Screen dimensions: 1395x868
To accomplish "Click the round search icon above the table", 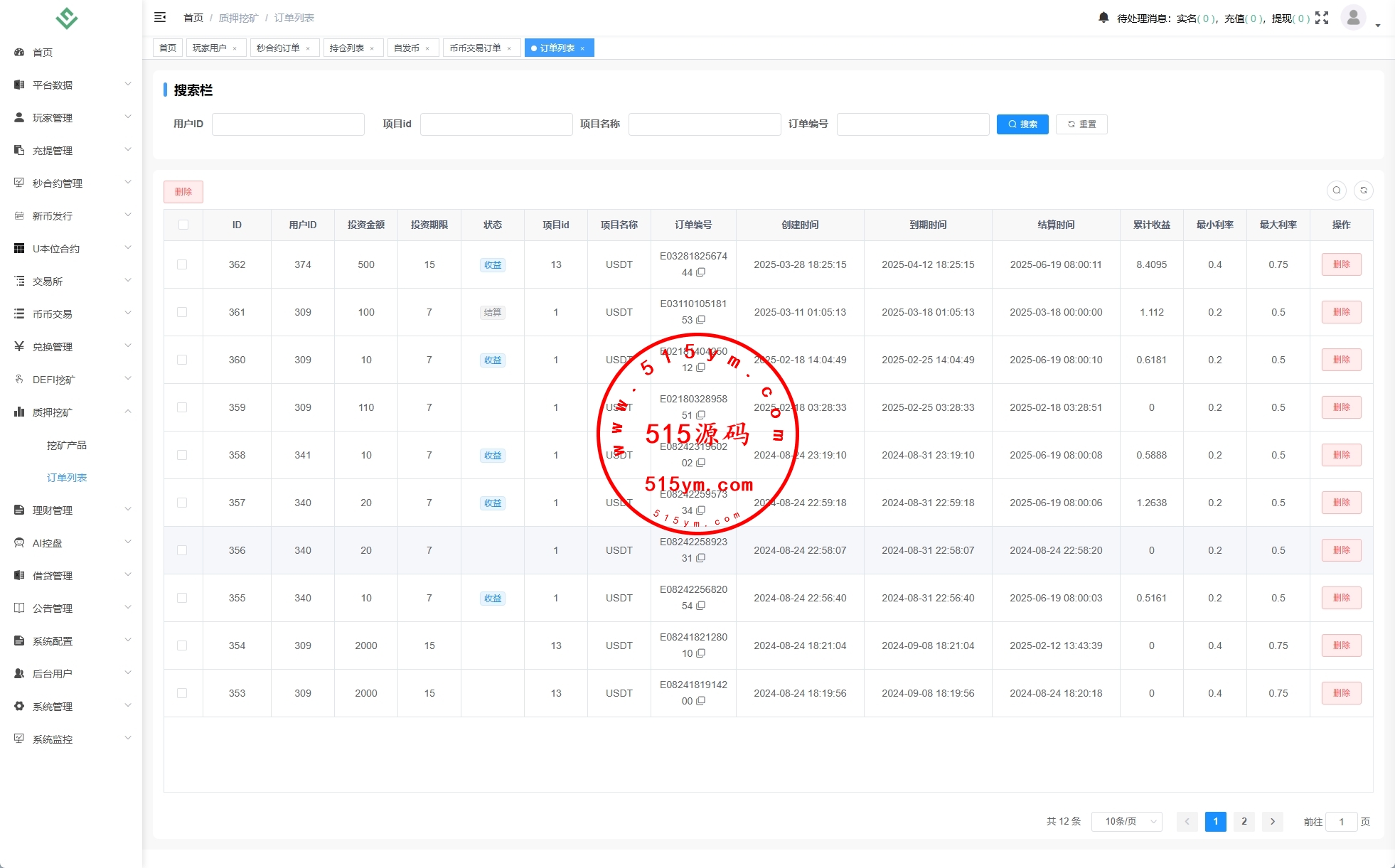I will point(1337,191).
